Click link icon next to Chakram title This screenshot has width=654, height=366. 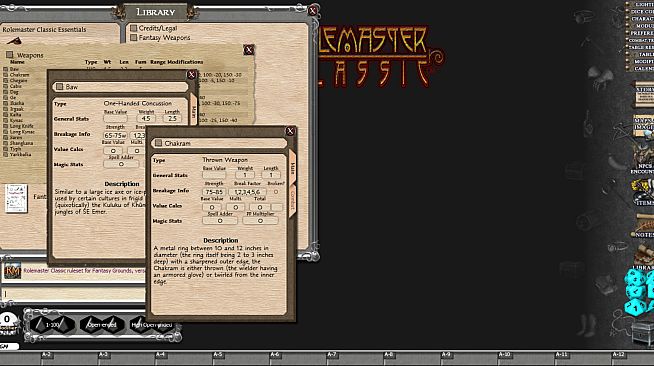click(158, 143)
